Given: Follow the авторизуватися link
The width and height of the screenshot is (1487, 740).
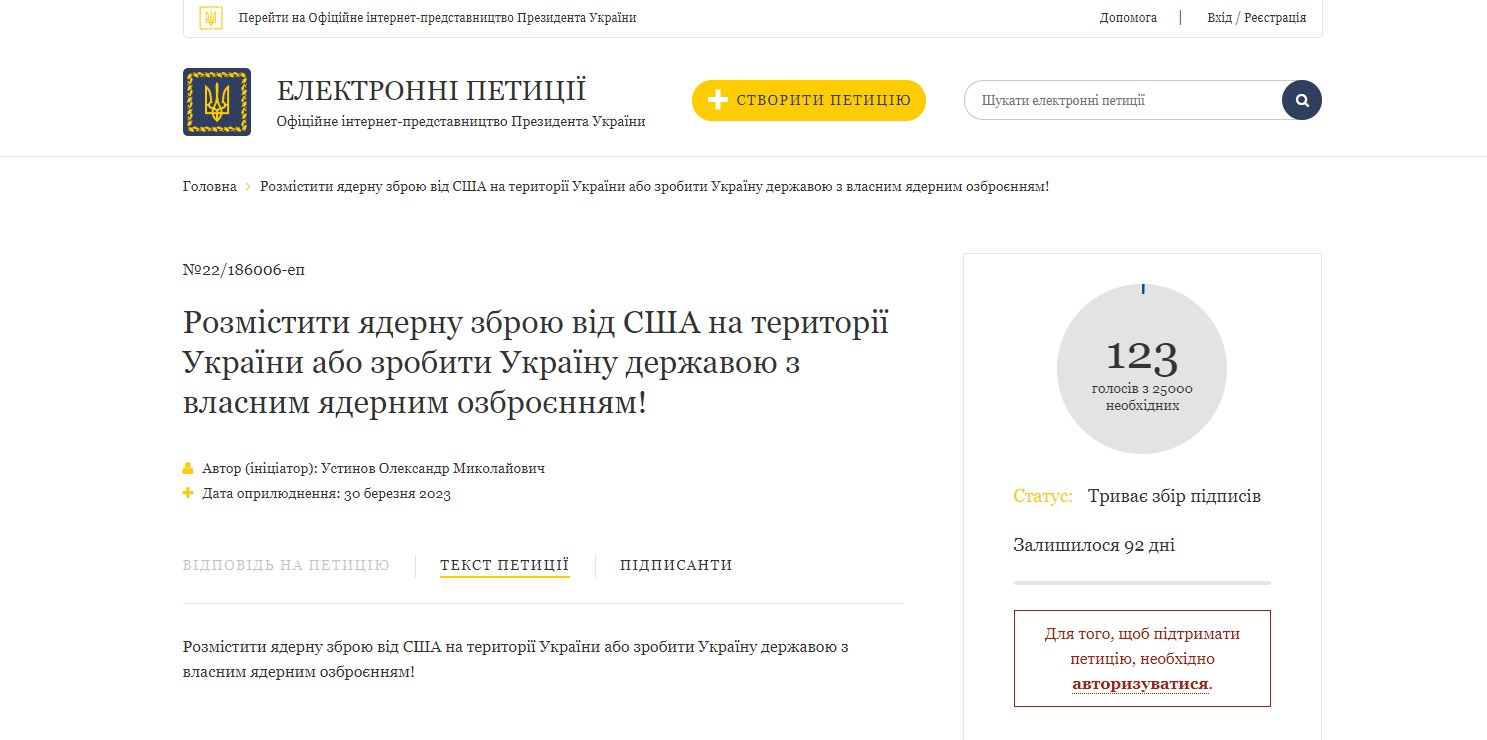Looking at the screenshot, I should (1140, 684).
